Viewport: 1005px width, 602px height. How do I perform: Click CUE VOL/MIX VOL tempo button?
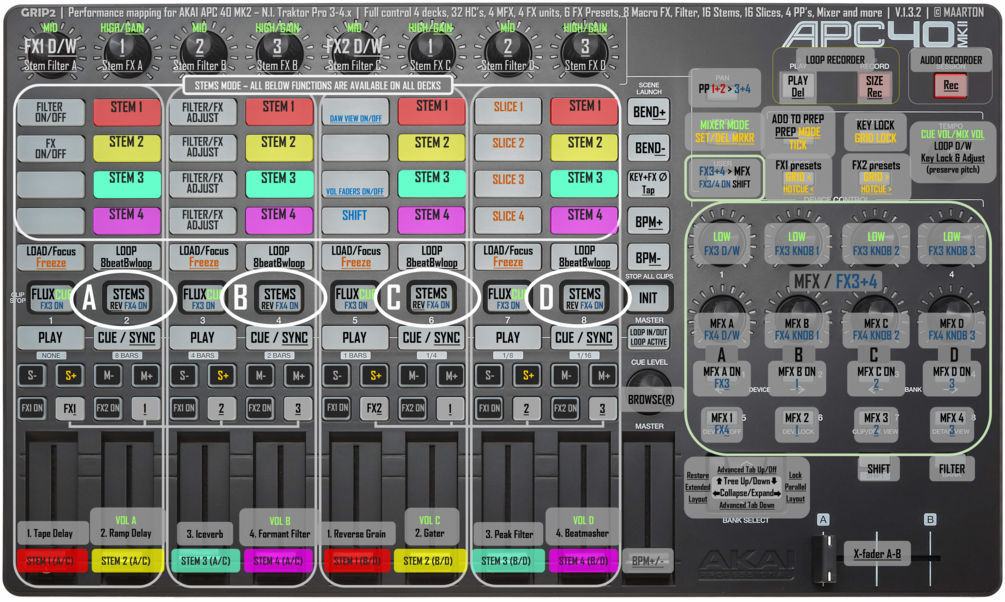[952, 151]
